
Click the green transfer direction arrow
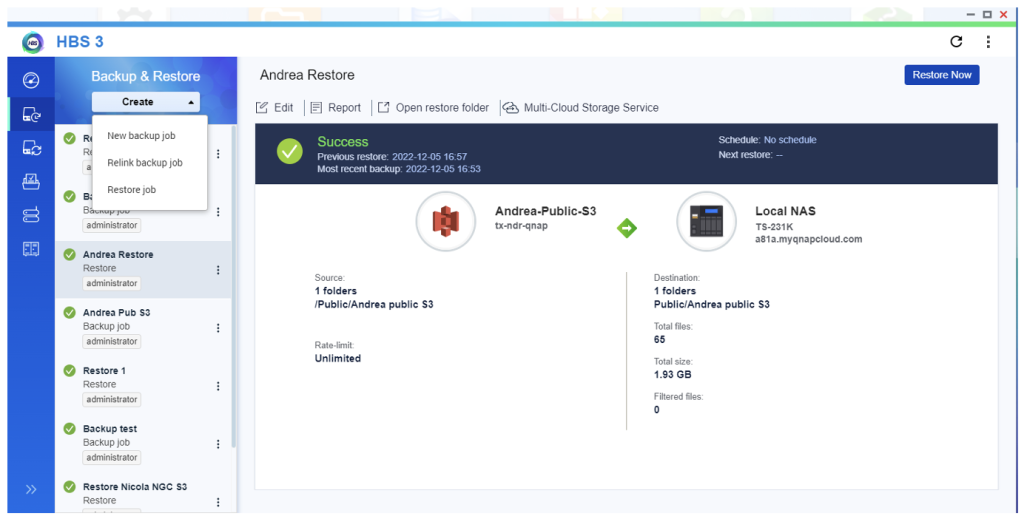(627, 228)
